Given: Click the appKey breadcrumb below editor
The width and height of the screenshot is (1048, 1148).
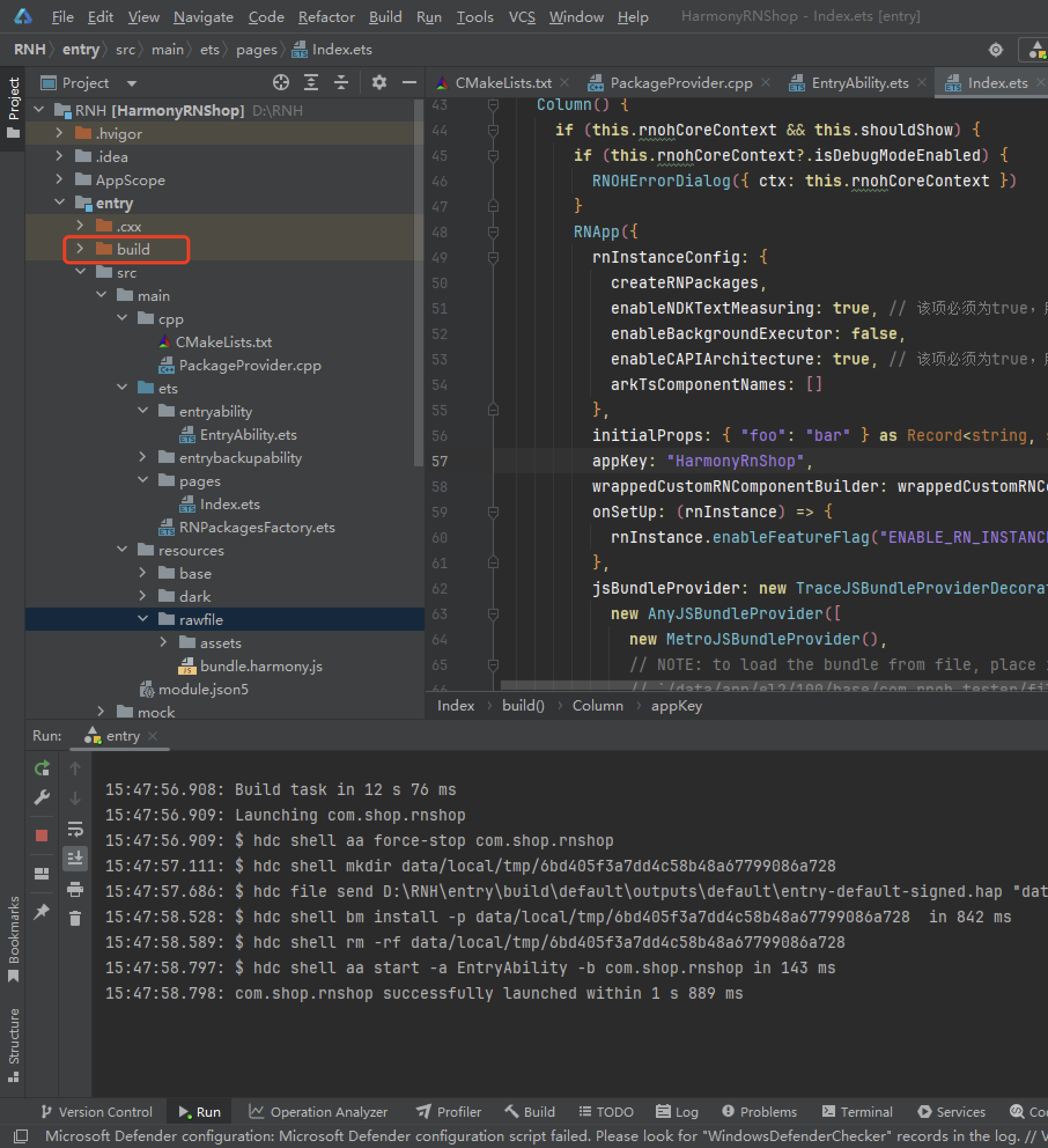Looking at the screenshot, I should pyautogui.click(x=676, y=706).
